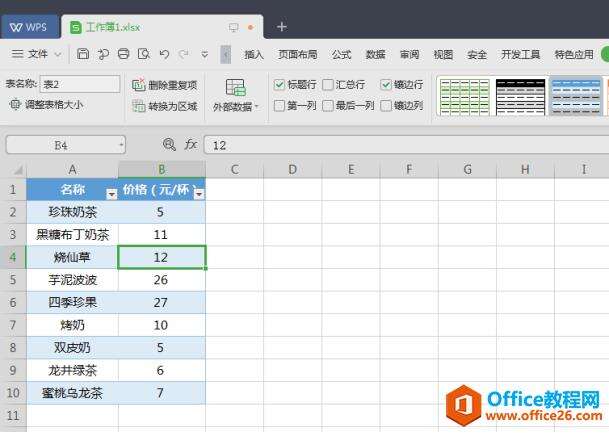Check the 第一列 checkbox

(279, 105)
